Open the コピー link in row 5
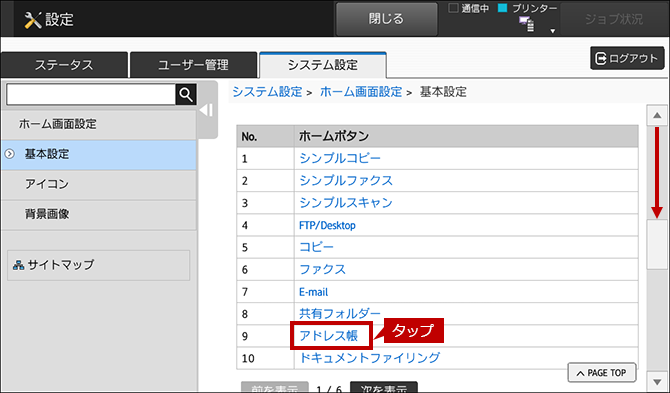670x393 pixels. (316, 247)
